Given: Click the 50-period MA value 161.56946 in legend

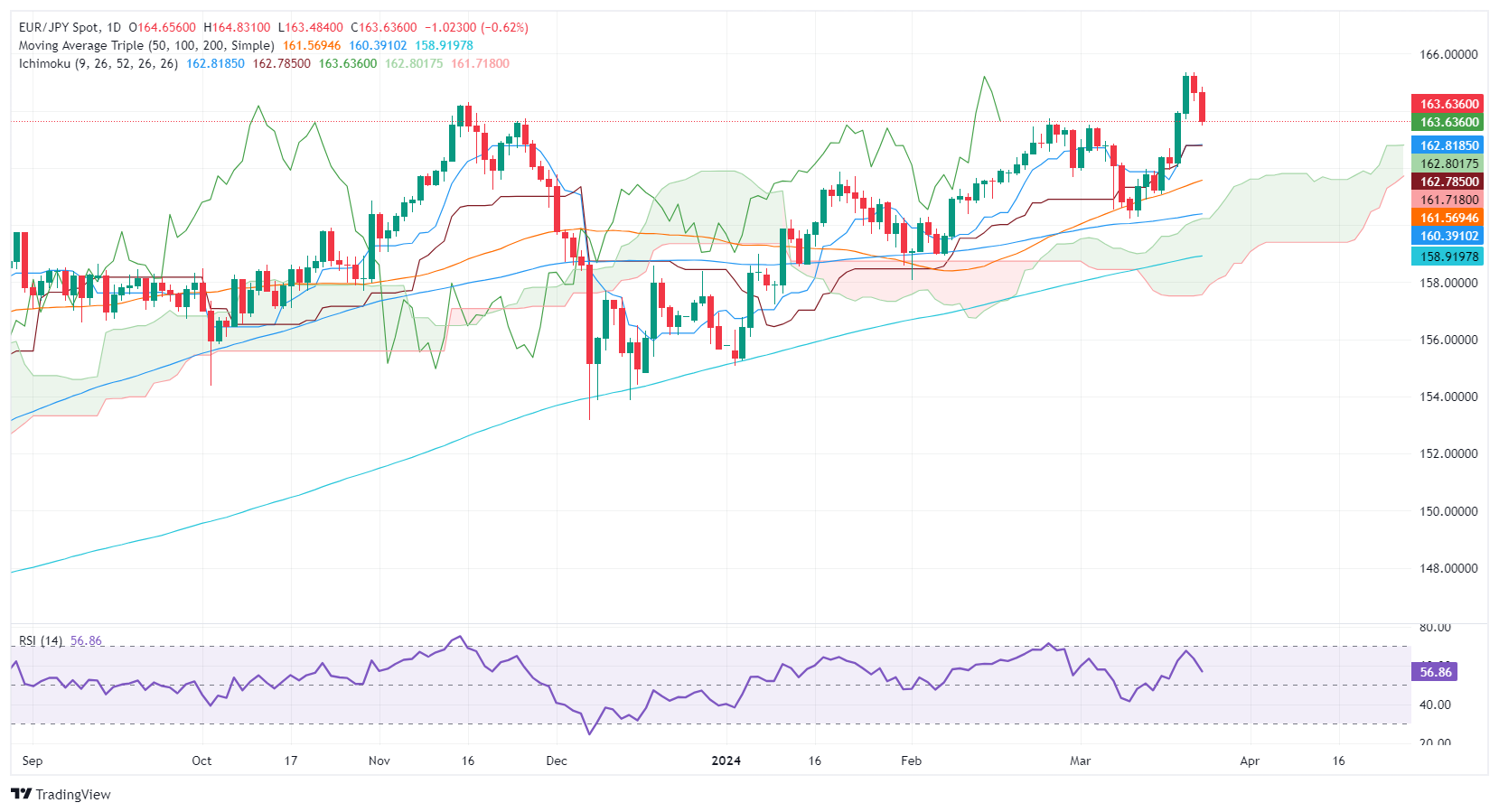Looking at the screenshot, I should [x=312, y=45].
